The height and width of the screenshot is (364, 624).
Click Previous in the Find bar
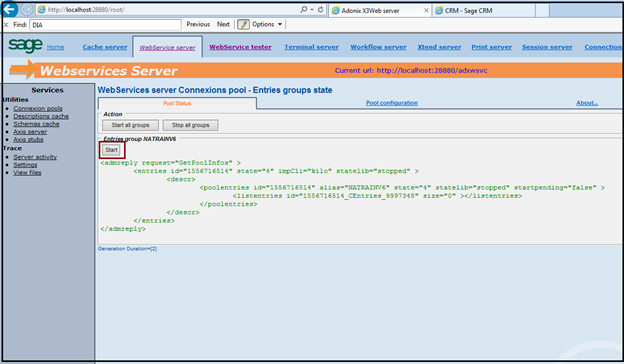(x=198, y=24)
